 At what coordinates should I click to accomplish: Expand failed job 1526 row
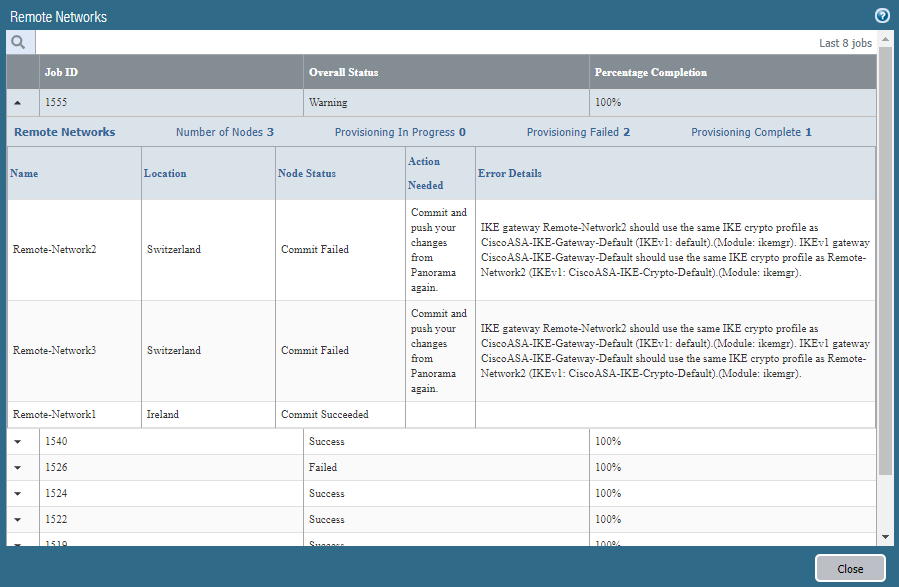pyautogui.click(x=18, y=468)
